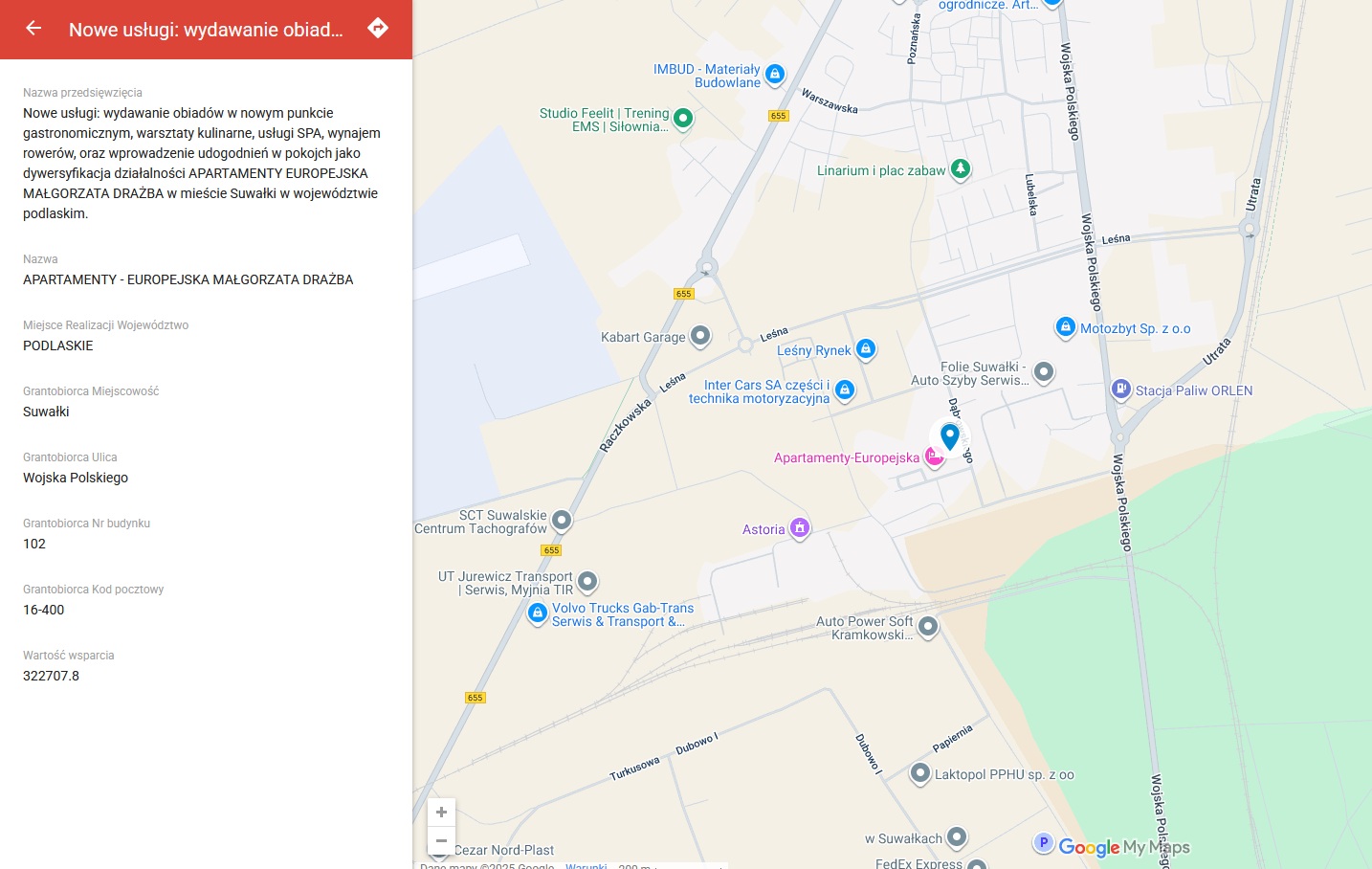Open the Stacja Paliw ORLEN fuel marker
This screenshot has height=869, width=1372.
click(1120, 390)
